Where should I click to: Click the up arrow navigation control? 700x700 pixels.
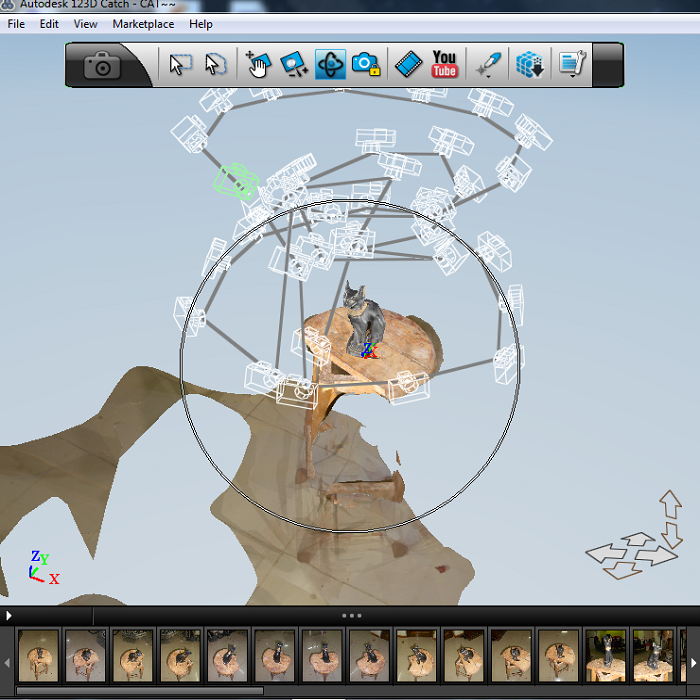click(671, 504)
